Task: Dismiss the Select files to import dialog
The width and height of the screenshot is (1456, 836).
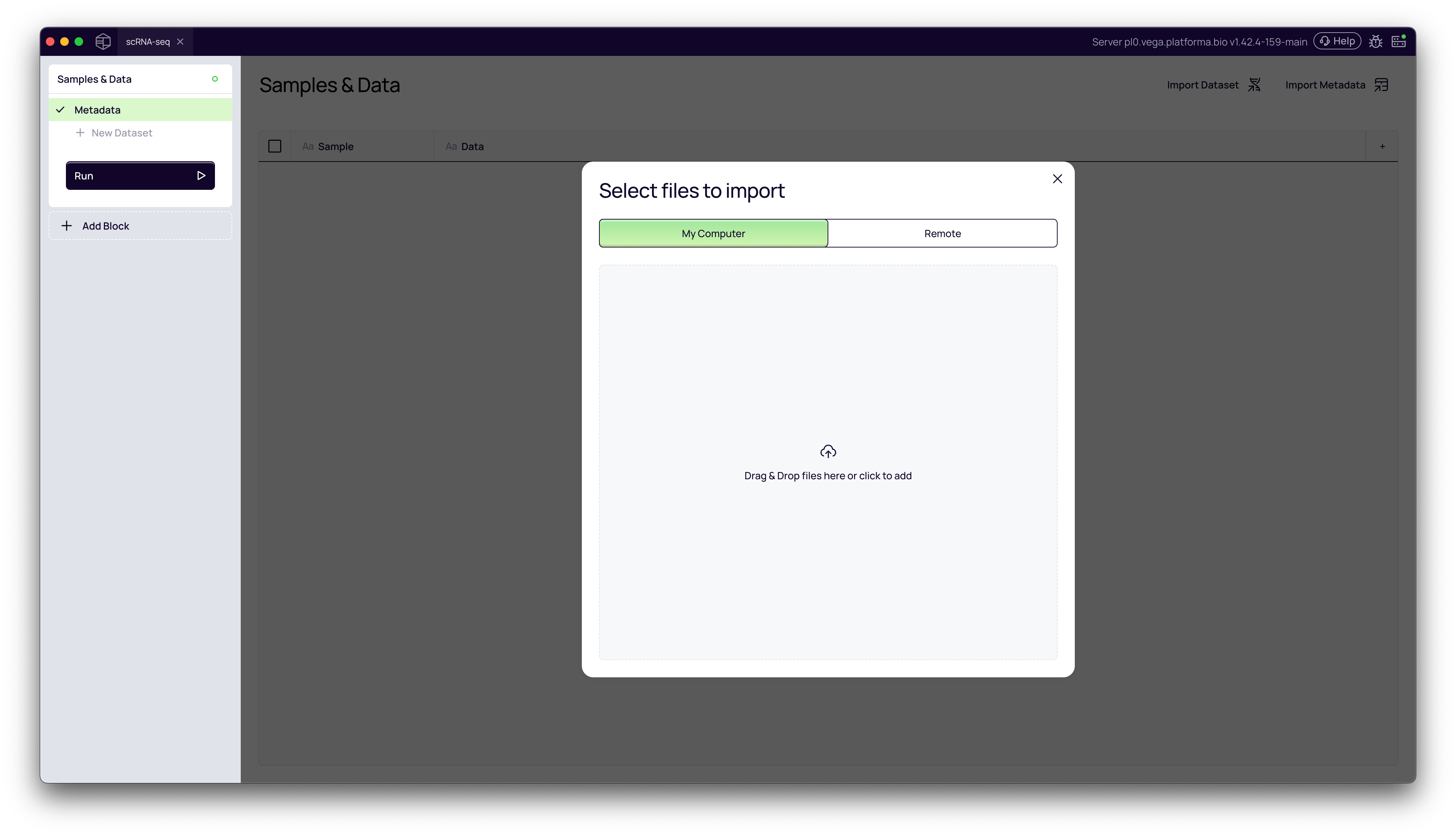Action: pyautogui.click(x=1058, y=179)
